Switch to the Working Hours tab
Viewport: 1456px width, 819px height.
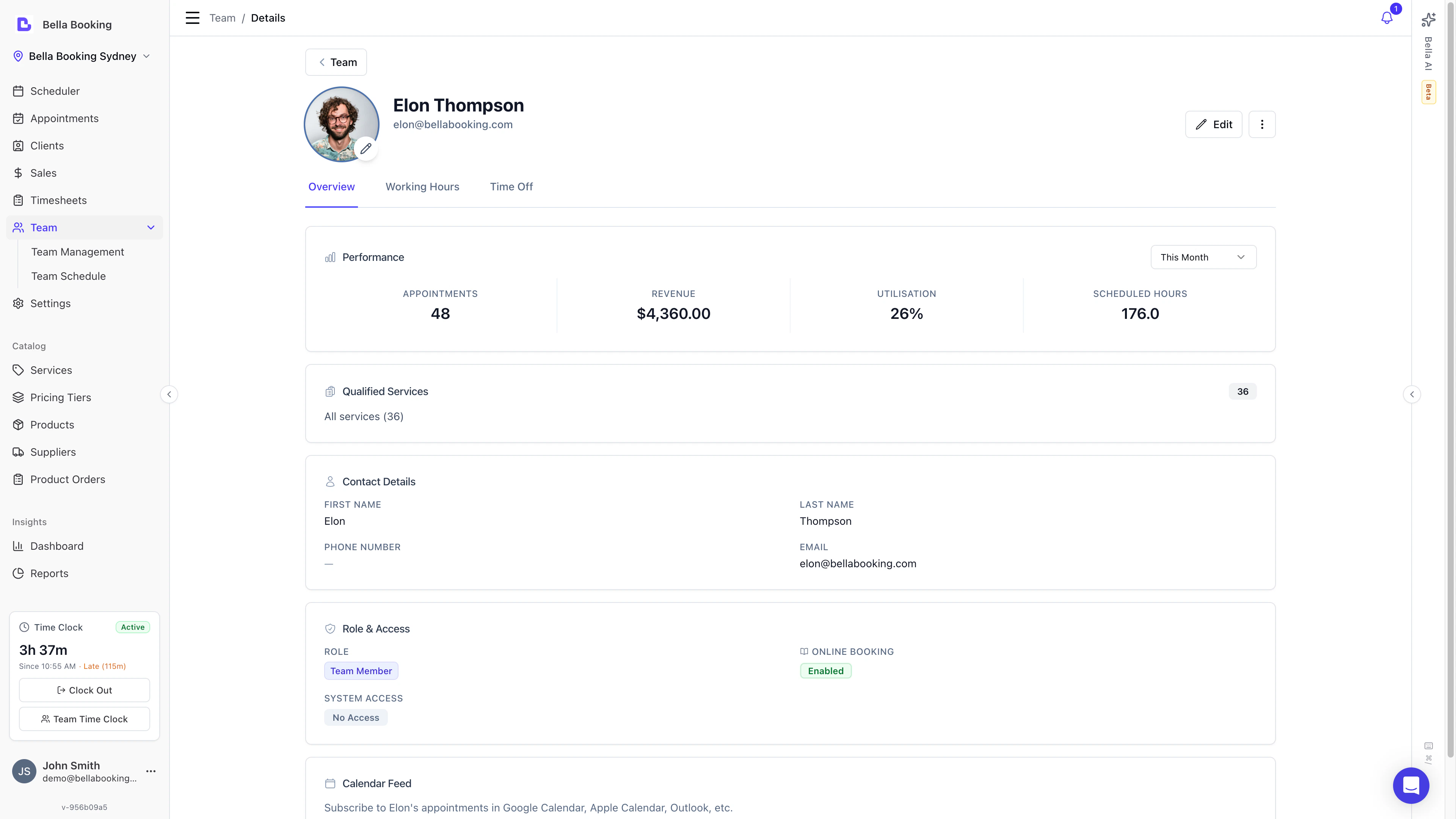pyautogui.click(x=422, y=187)
